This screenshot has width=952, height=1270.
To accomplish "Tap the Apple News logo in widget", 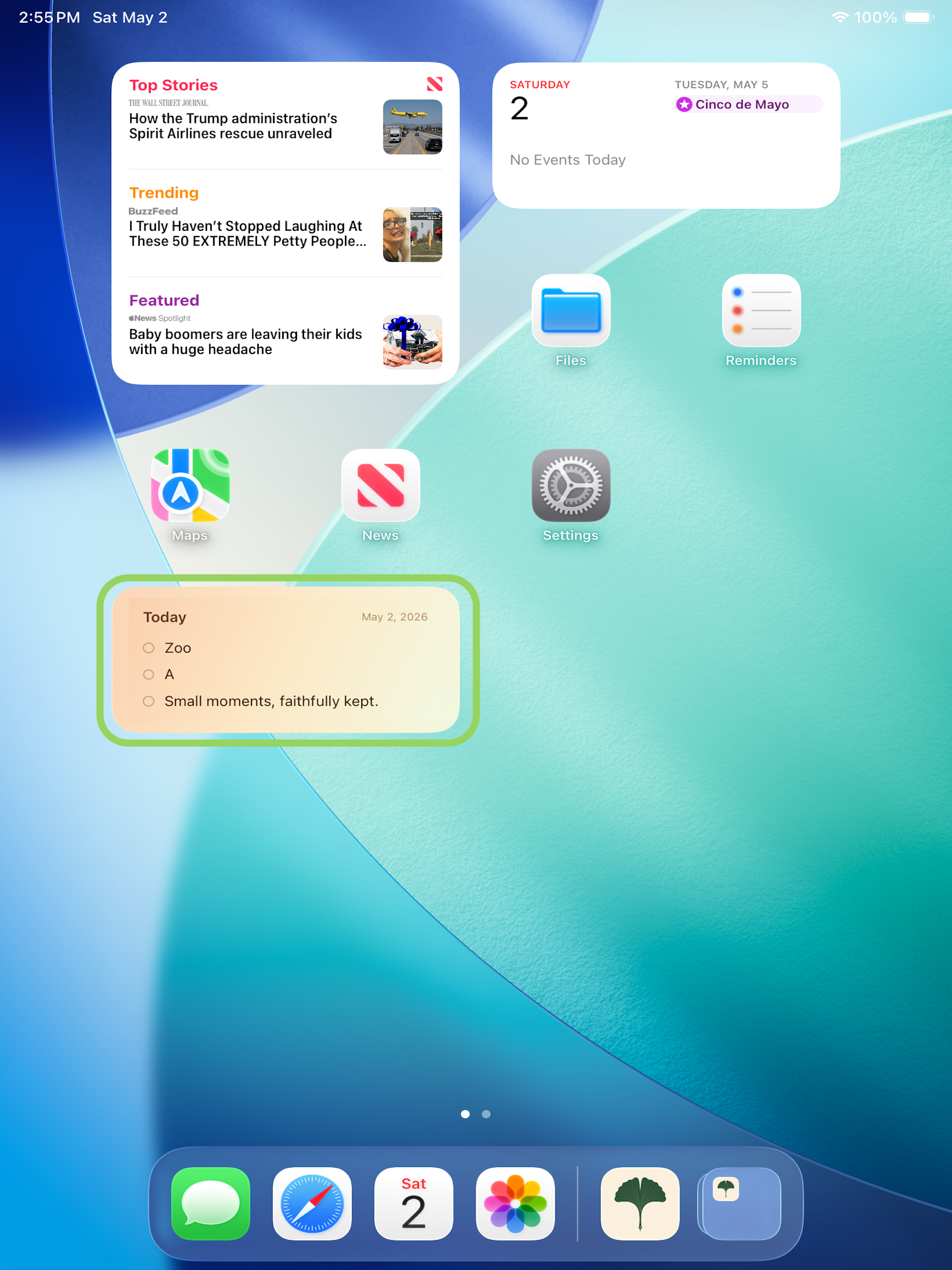I will (x=434, y=84).
